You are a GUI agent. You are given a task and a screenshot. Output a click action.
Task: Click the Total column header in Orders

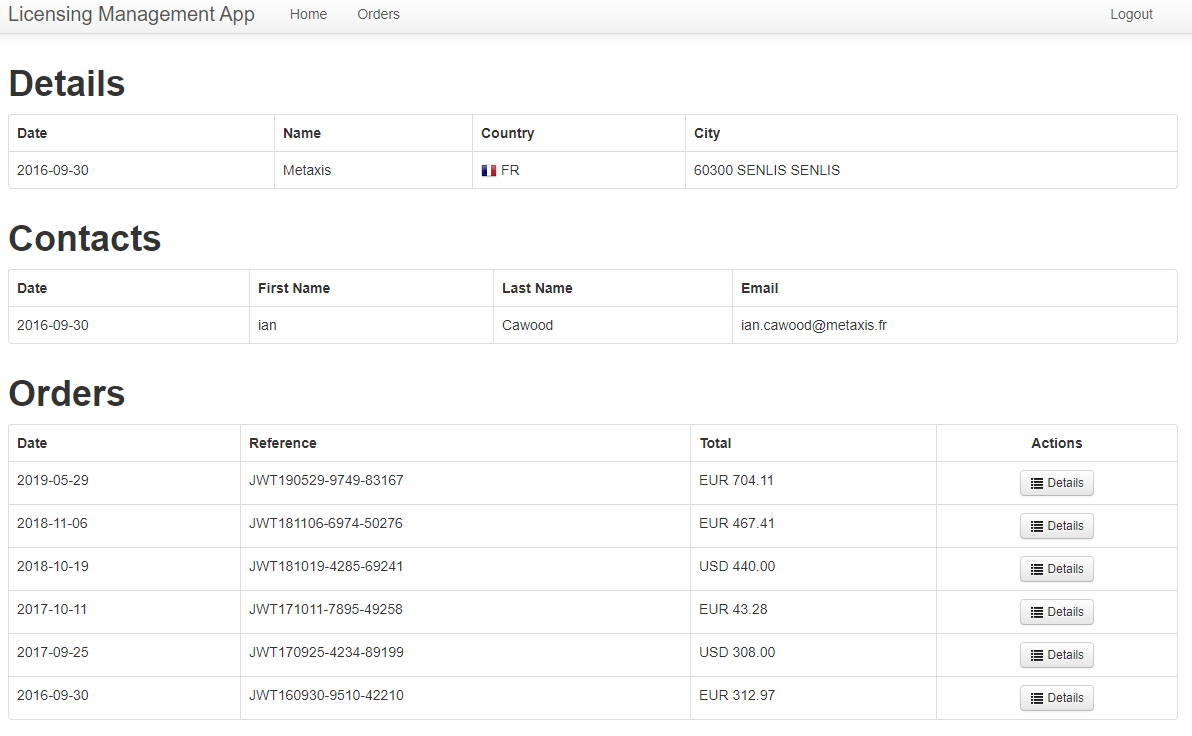(x=715, y=443)
